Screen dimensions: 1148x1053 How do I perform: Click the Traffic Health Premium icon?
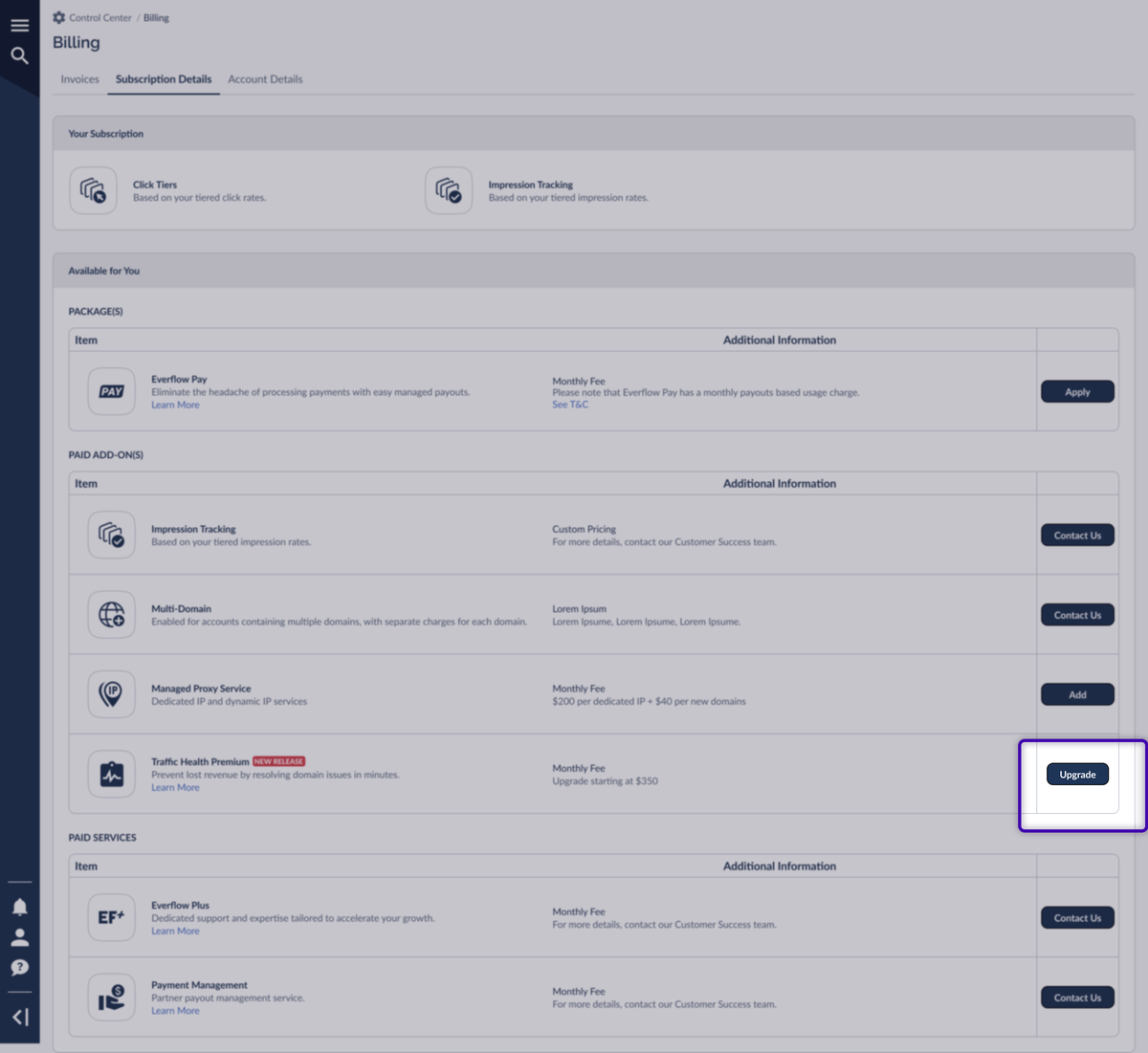[x=112, y=774]
